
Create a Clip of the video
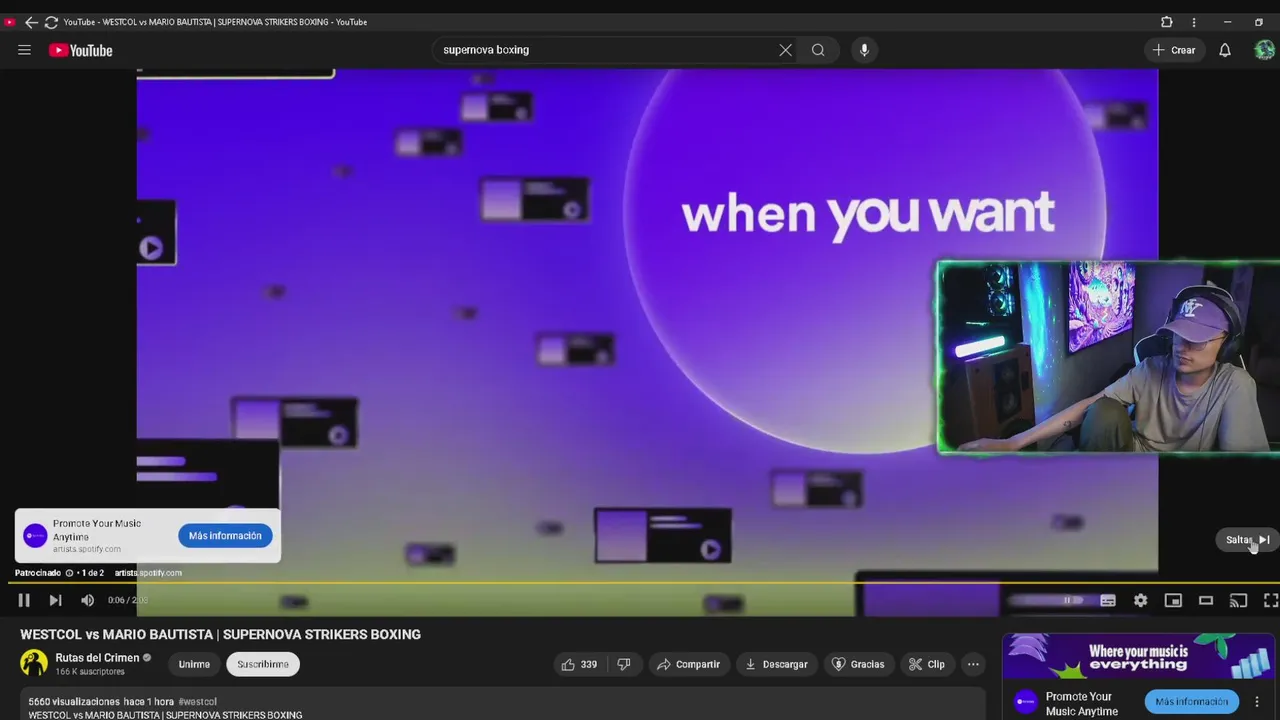[x=927, y=664]
